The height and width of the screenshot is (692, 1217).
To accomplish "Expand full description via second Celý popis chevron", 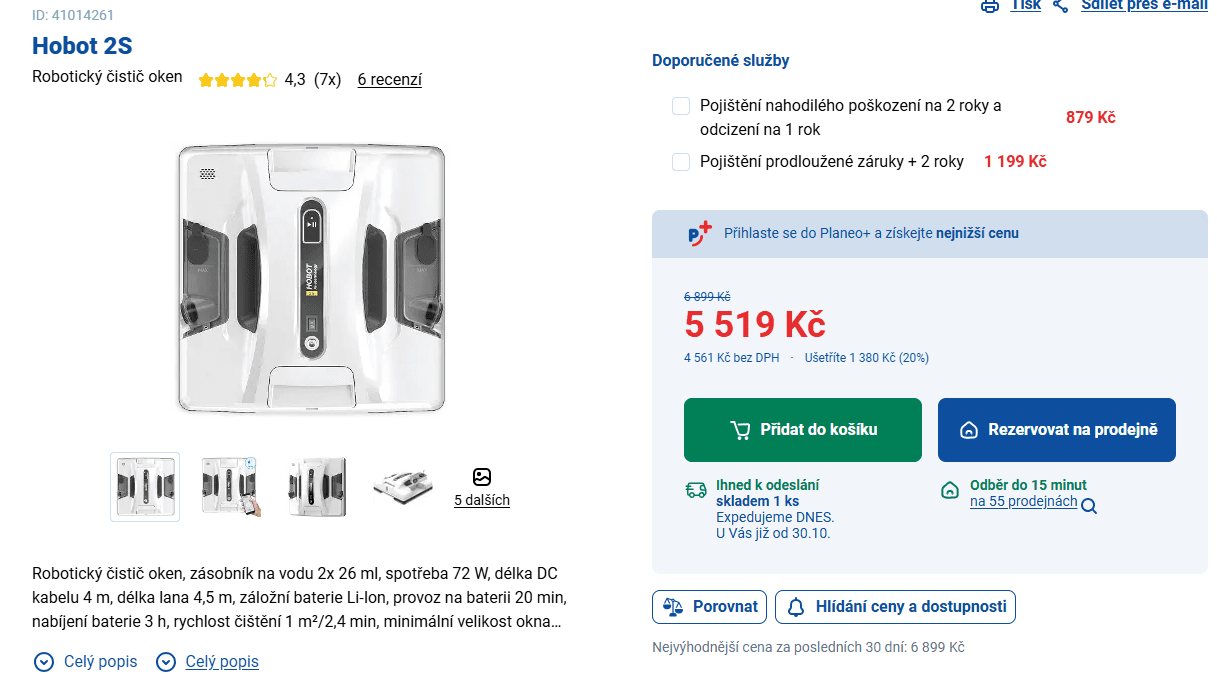I will pyautogui.click(x=166, y=661).
